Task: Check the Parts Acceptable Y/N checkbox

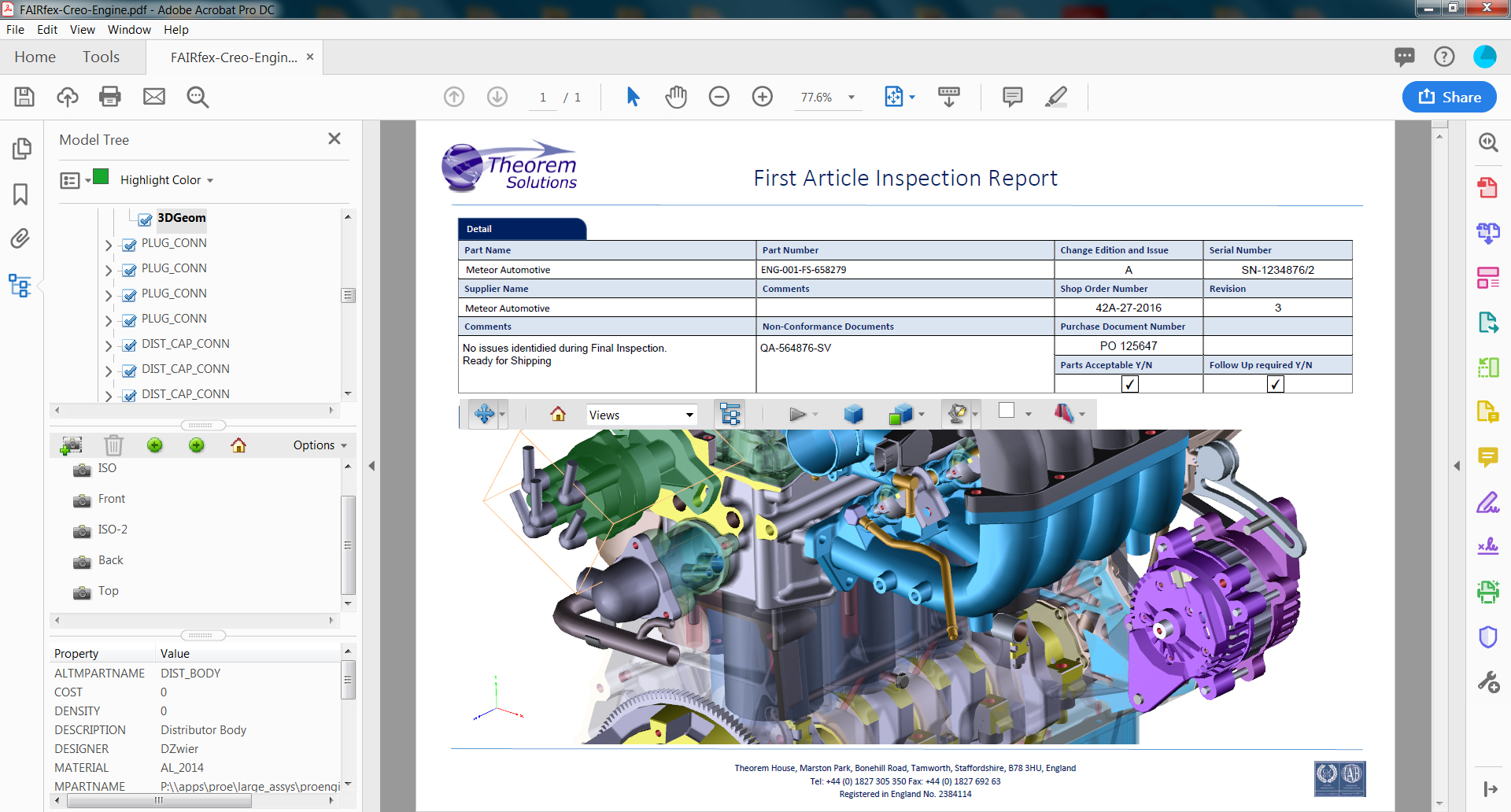Action: pos(1129,384)
